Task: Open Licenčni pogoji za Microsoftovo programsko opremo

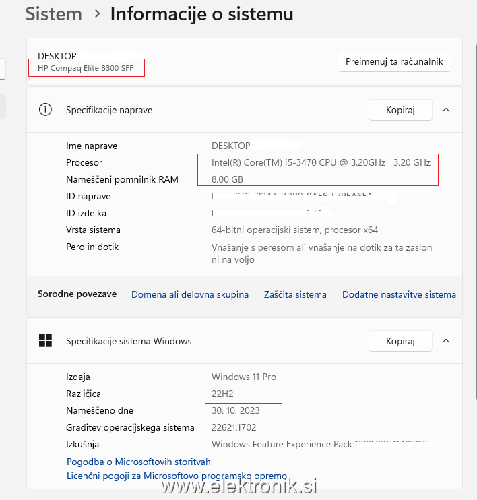Action: pos(177,476)
